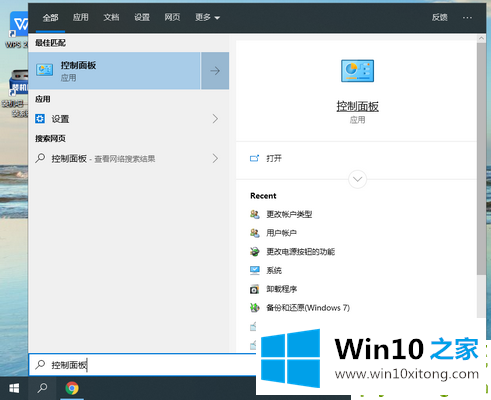Expand the 更多 dropdown
This screenshot has height=400, width=491.
point(207,17)
